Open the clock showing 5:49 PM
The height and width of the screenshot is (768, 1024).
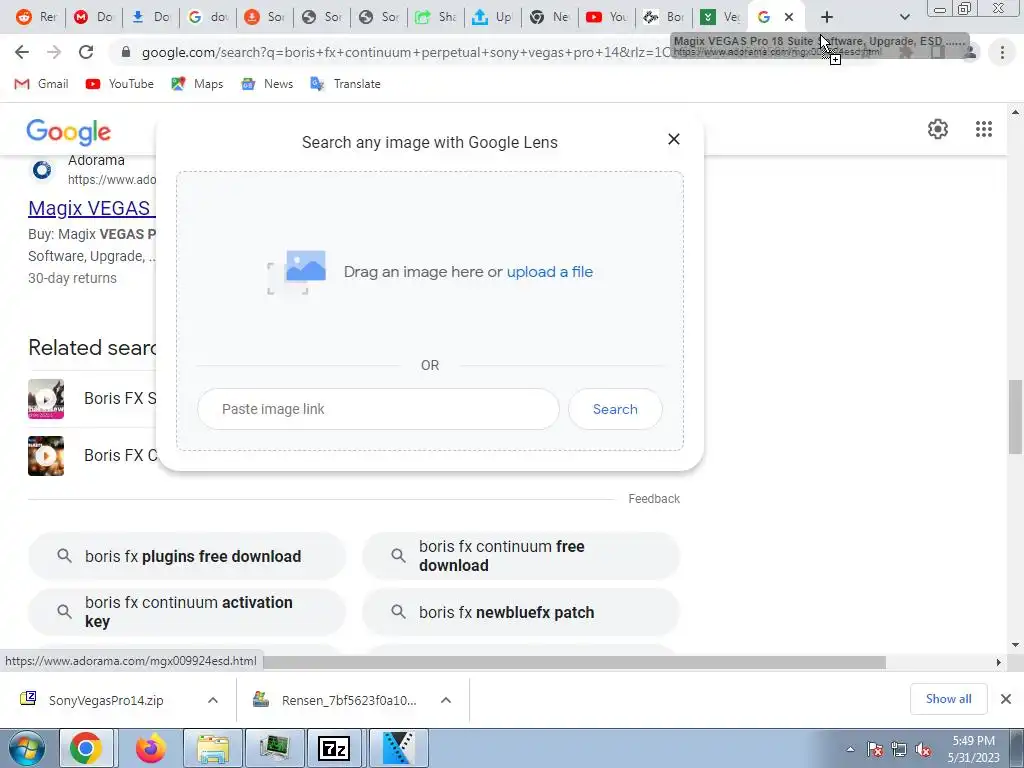pyautogui.click(x=974, y=749)
